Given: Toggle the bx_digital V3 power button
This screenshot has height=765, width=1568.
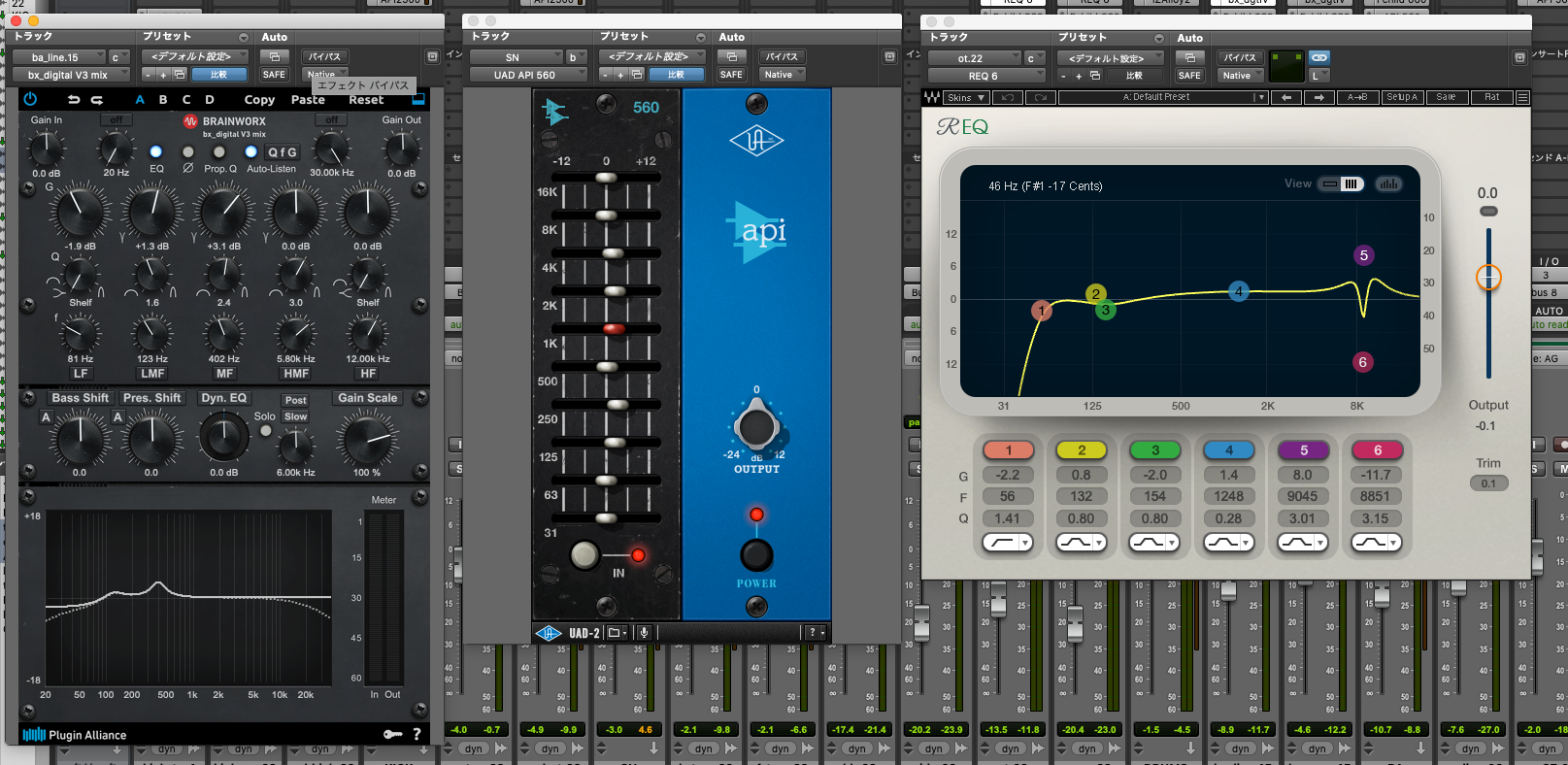Looking at the screenshot, I should [x=30, y=99].
